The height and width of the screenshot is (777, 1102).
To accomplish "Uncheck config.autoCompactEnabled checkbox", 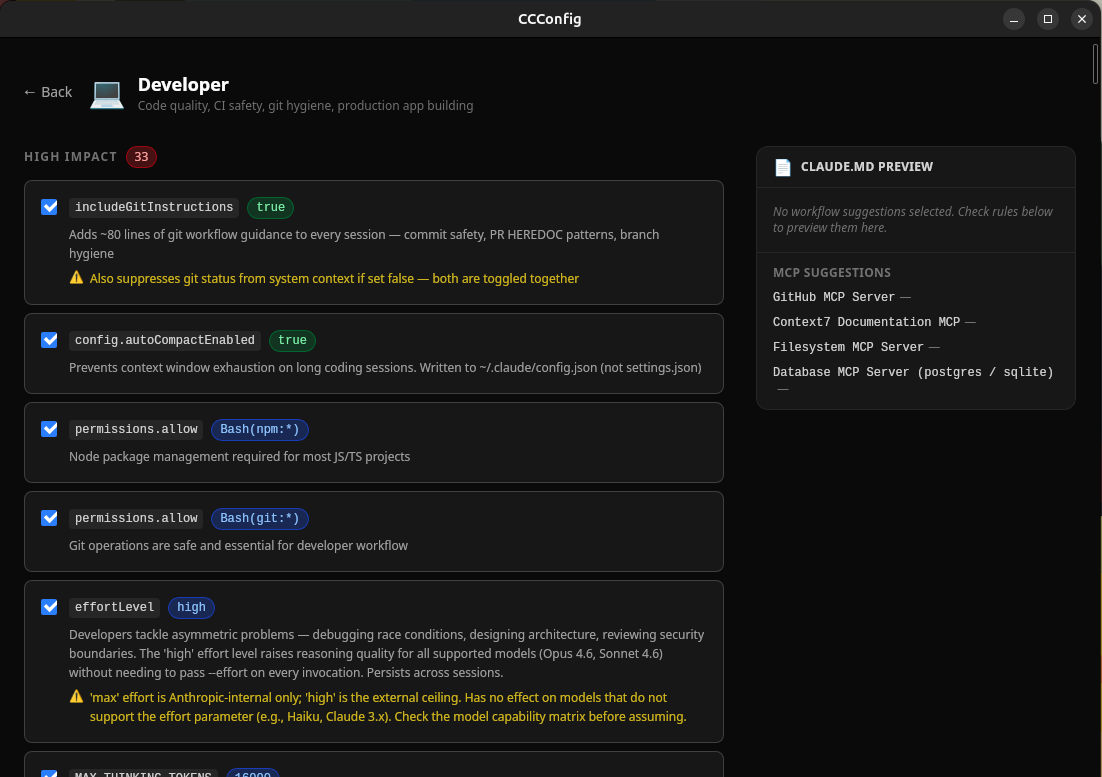I will tap(49, 340).
